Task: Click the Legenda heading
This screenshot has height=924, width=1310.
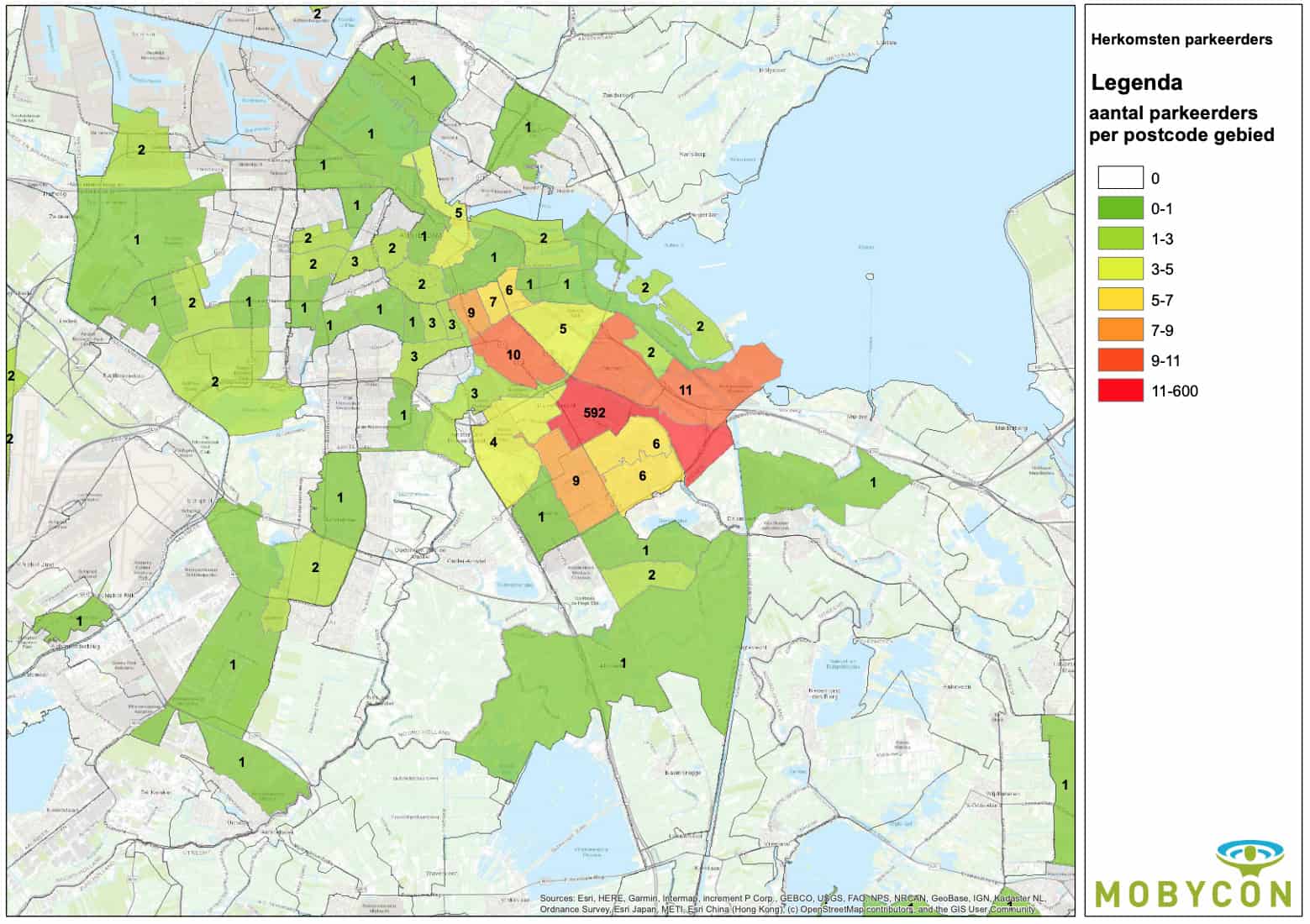Action: point(1136,82)
